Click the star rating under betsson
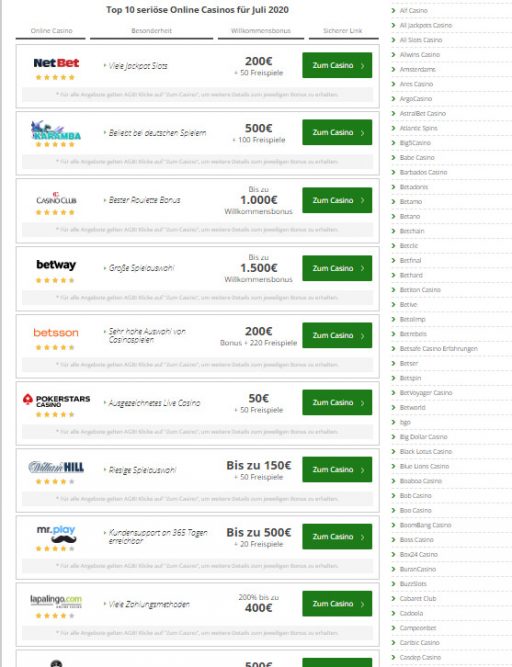The width and height of the screenshot is (512, 667). click(55, 348)
